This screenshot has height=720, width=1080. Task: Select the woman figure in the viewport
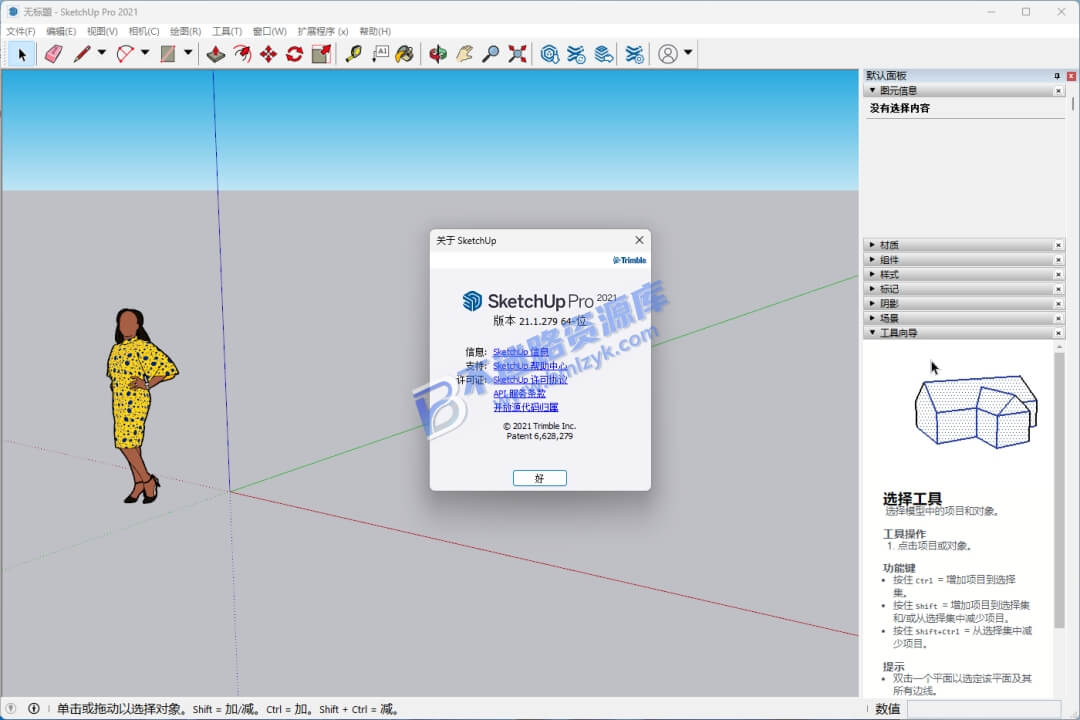(140, 405)
